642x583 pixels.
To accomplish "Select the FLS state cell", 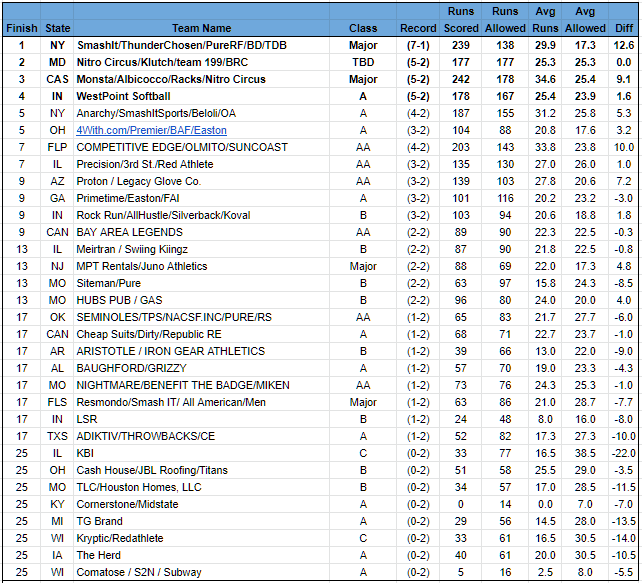I will click(57, 402).
